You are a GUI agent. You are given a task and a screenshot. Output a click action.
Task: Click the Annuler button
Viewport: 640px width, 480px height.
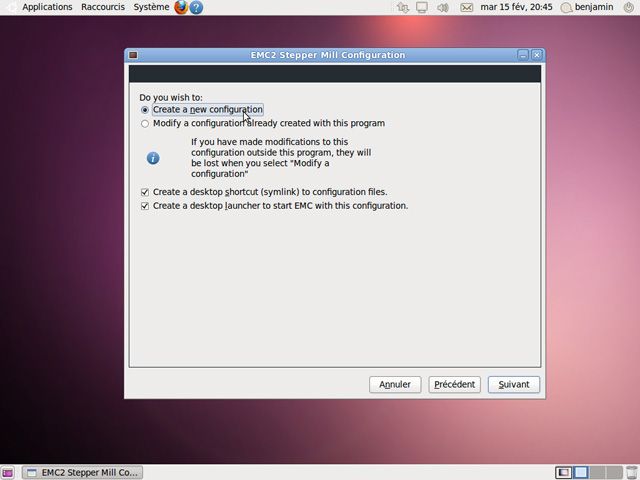[395, 384]
